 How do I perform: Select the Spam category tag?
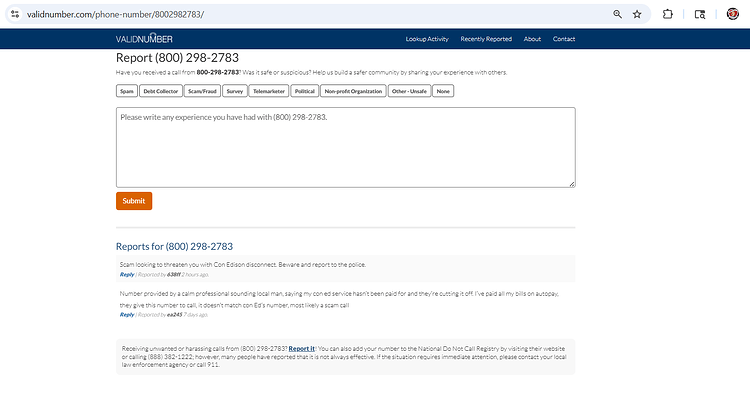click(127, 91)
